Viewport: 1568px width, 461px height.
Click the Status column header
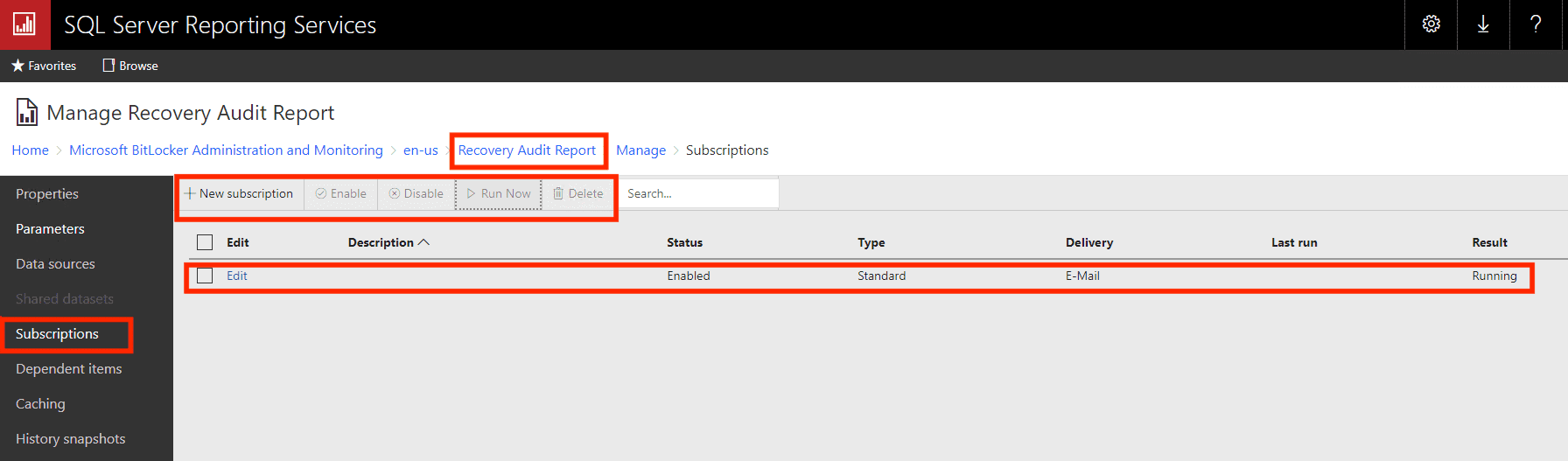click(x=684, y=242)
